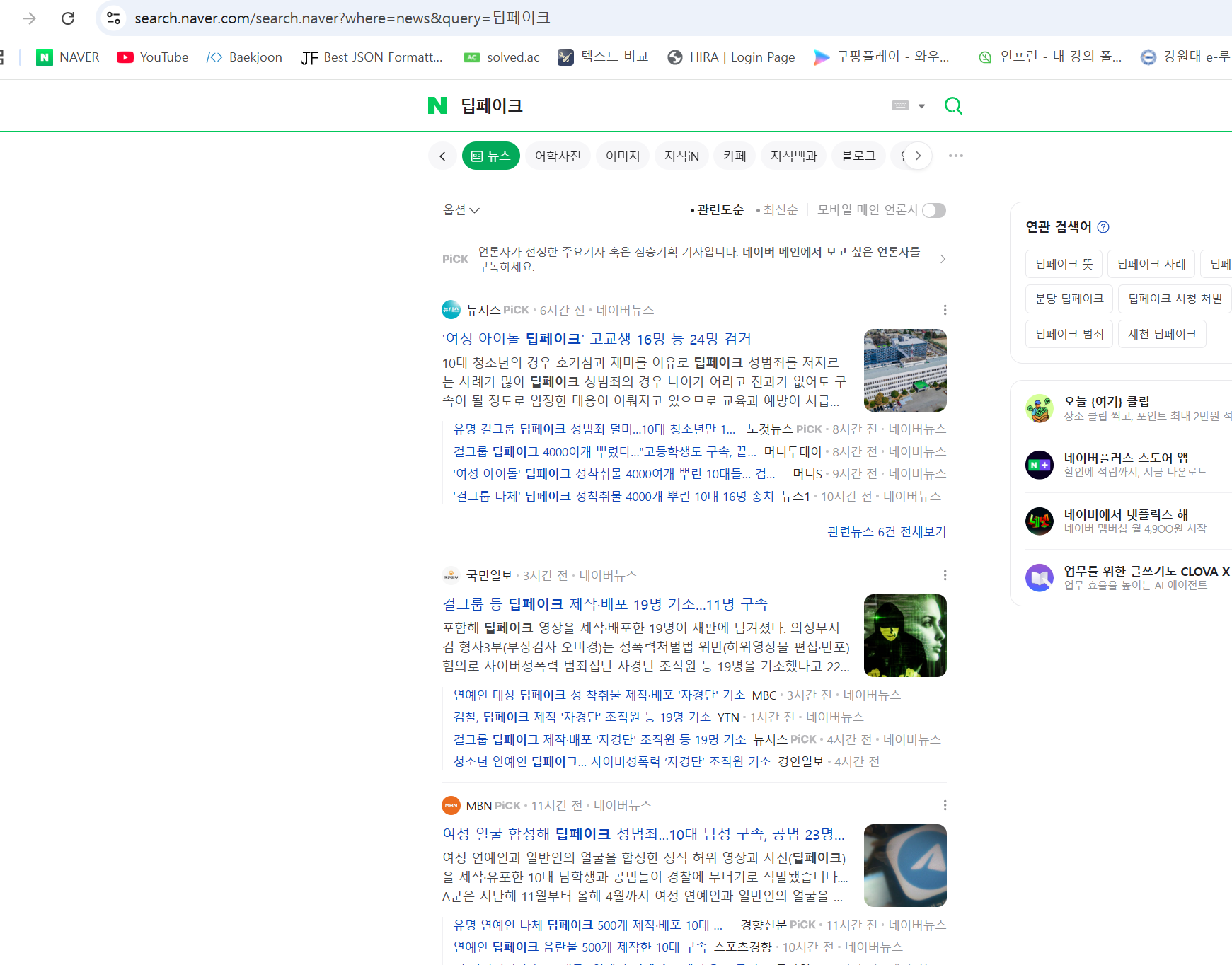1232x965 pixels.
Task: Open input tools dropdown arrow
Action: 921,106
